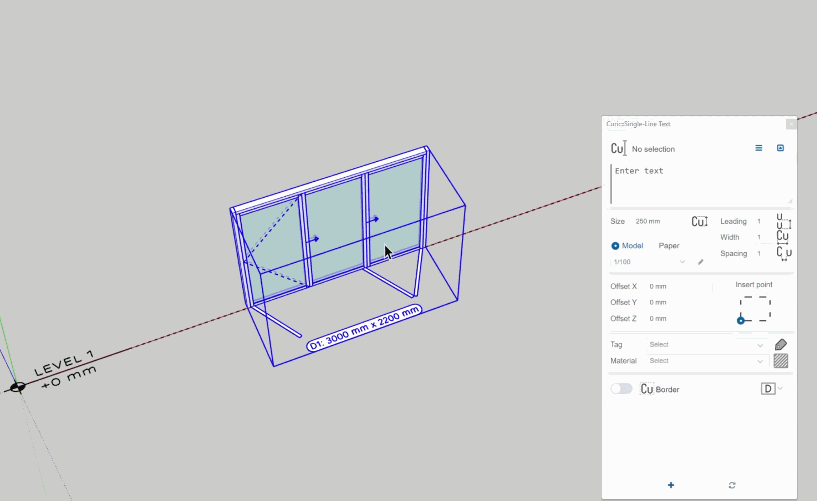
Task: Select the Model radio option
Action: point(615,245)
